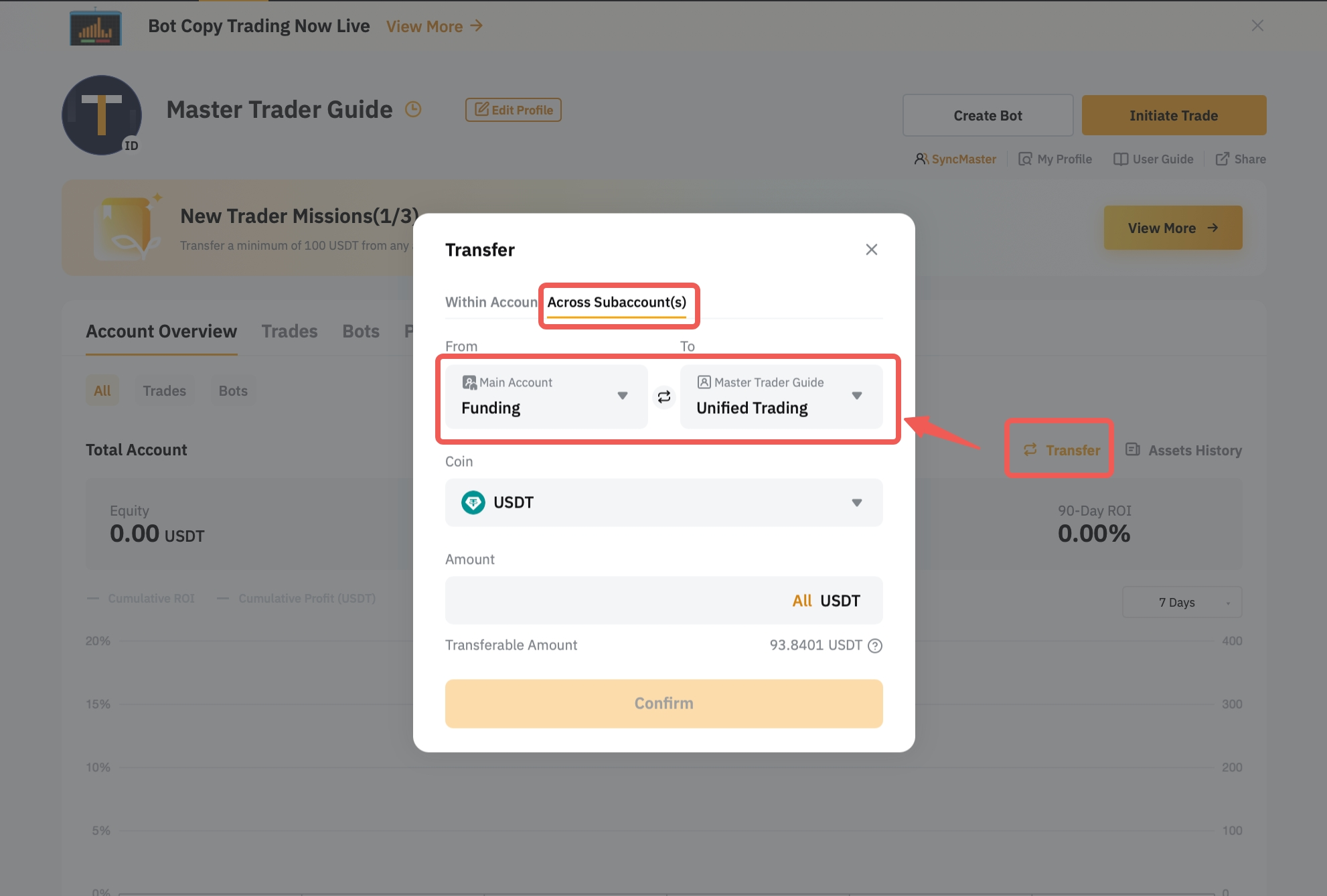Click the clock icon beside Master Trader Guide
Viewport: 1327px width, 896px height.
pyautogui.click(x=413, y=109)
